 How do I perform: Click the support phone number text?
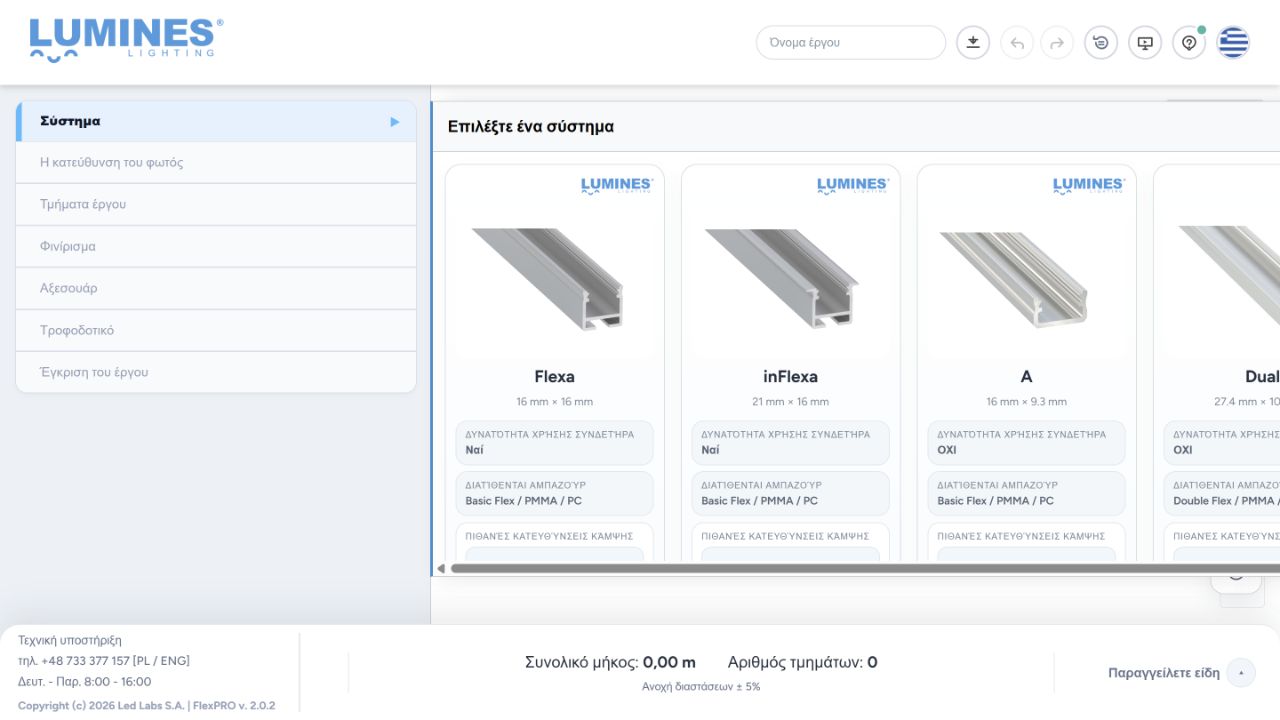[x=104, y=661]
